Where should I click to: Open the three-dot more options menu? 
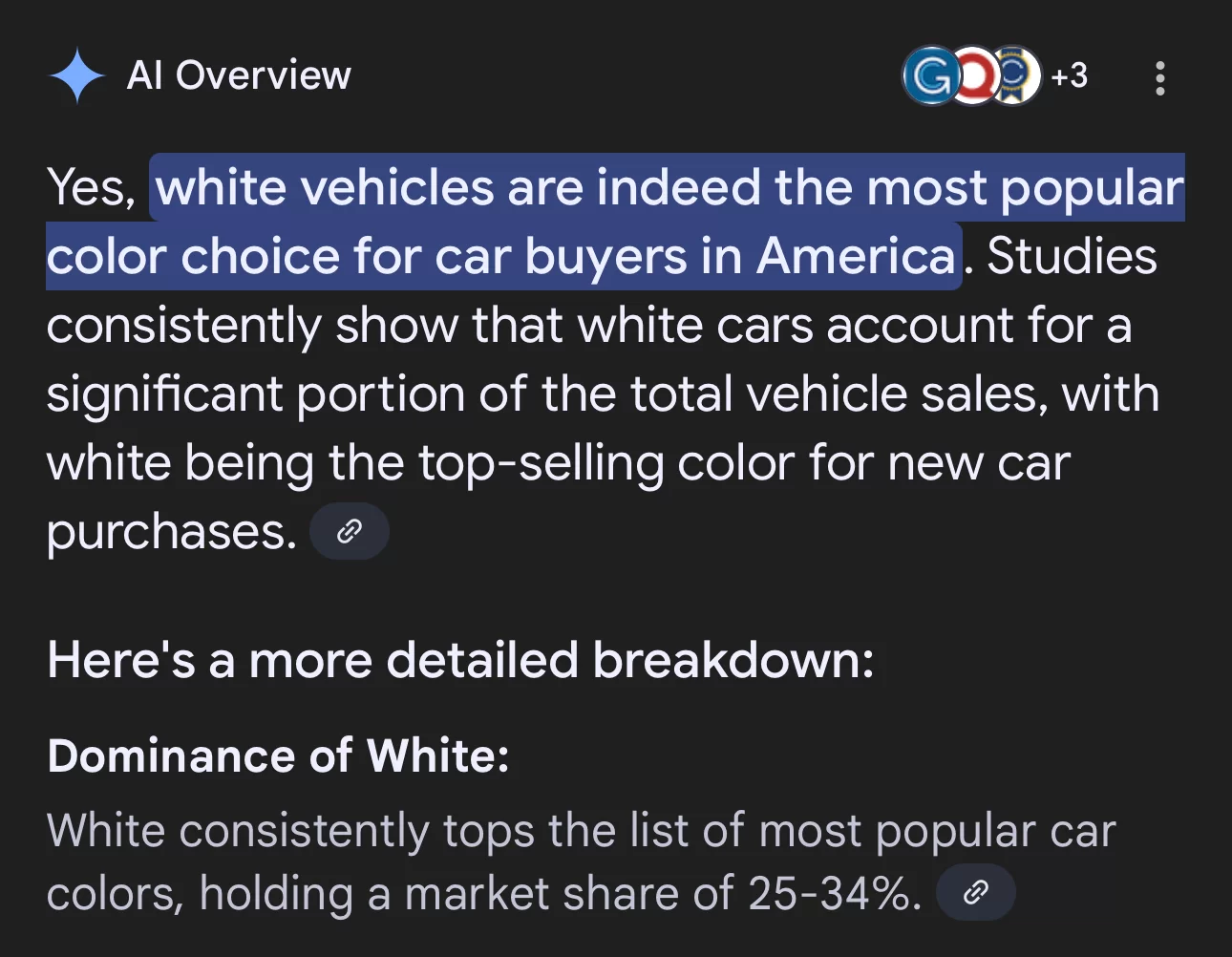coord(1160,78)
